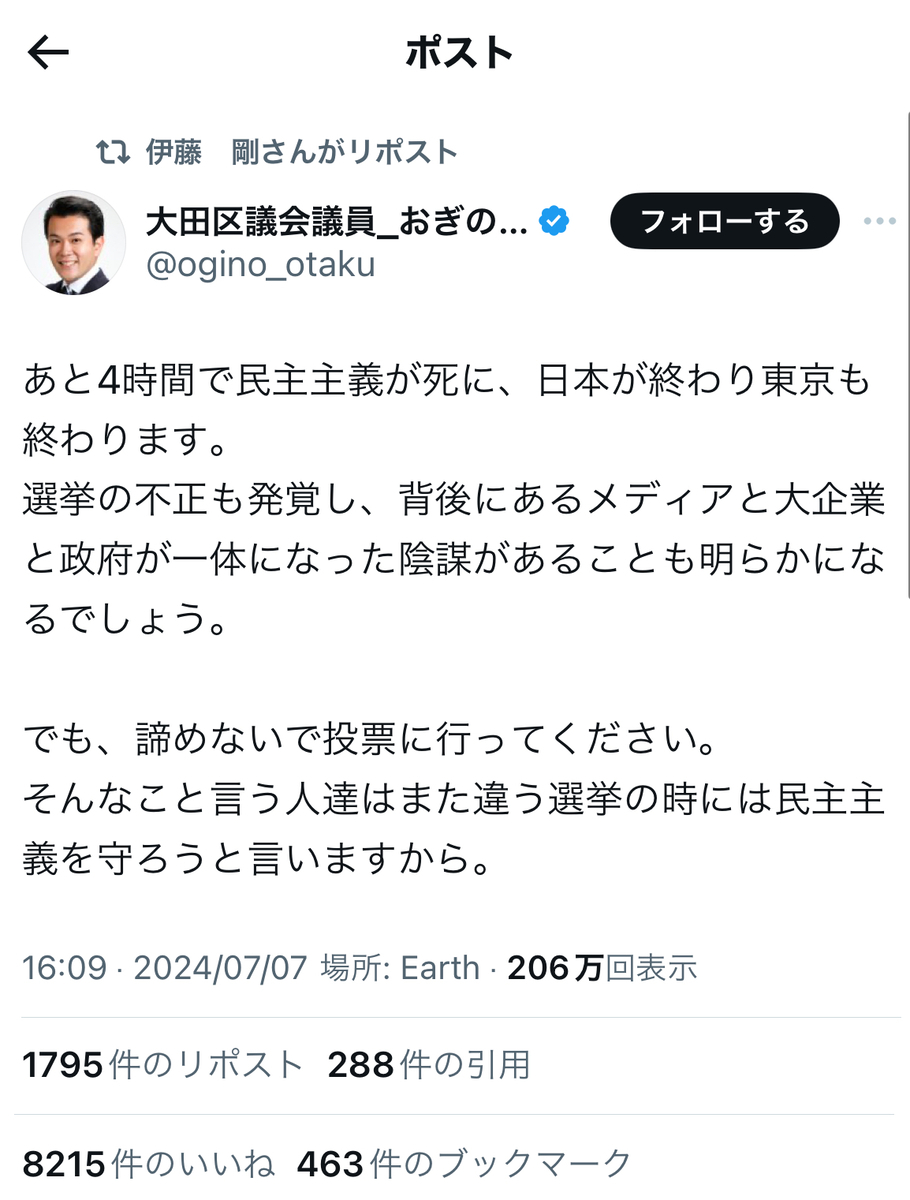
Task: Tap the repost arrows icon above the post
Action: 112,152
